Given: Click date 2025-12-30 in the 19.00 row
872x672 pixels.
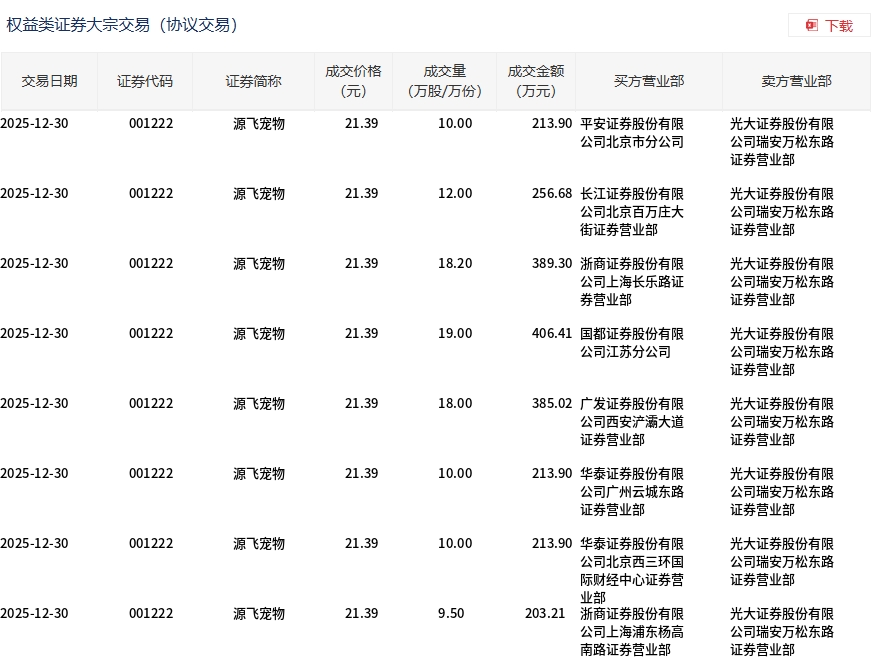Looking at the screenshot, I should [x=34, y=334].
